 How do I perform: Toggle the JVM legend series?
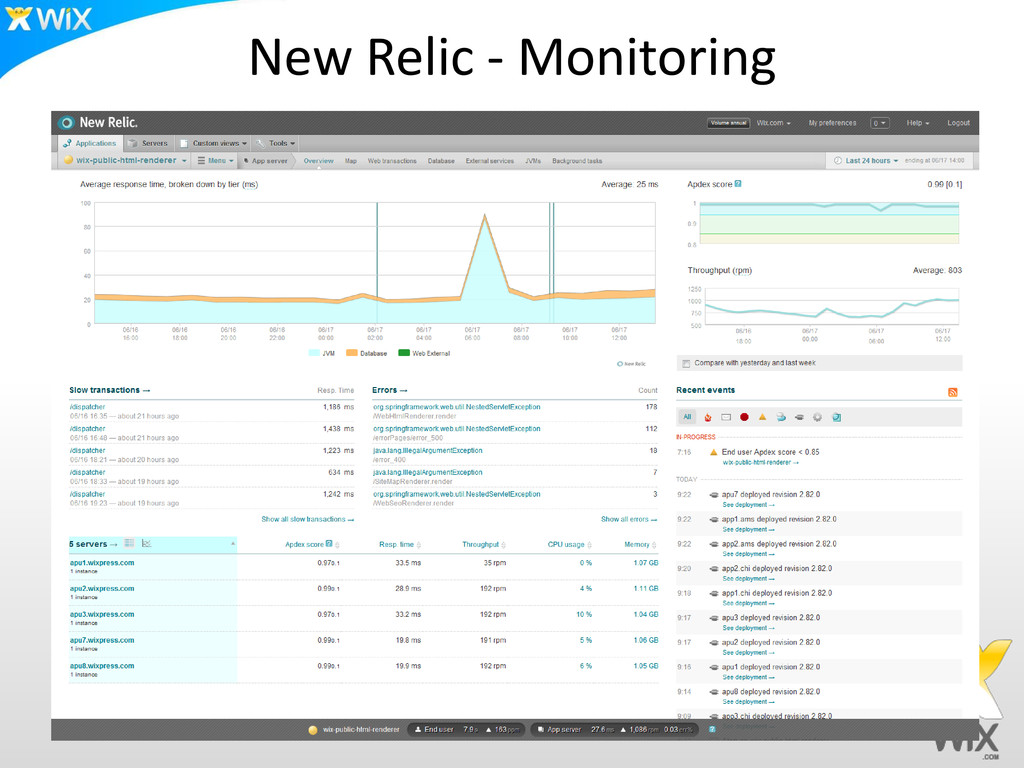coord(321,353)
